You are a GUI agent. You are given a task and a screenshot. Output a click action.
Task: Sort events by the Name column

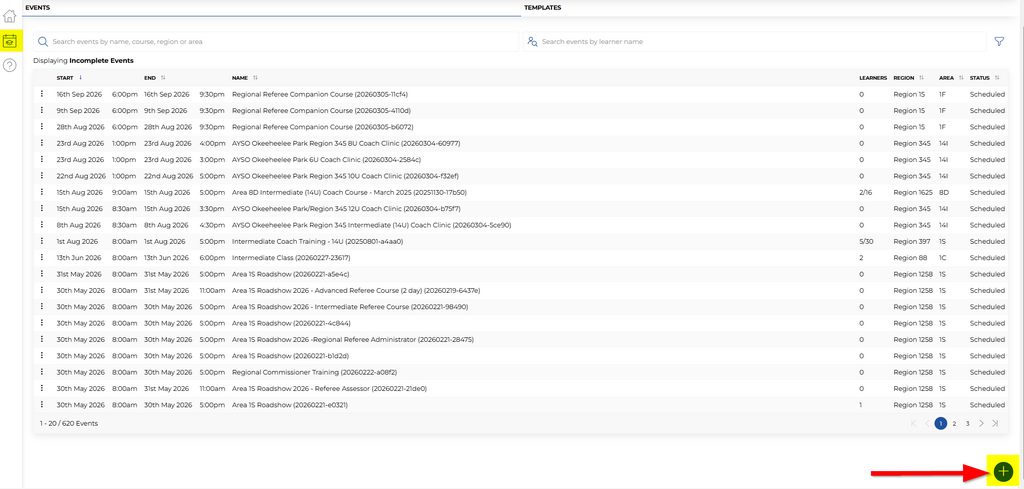[241, 77]
